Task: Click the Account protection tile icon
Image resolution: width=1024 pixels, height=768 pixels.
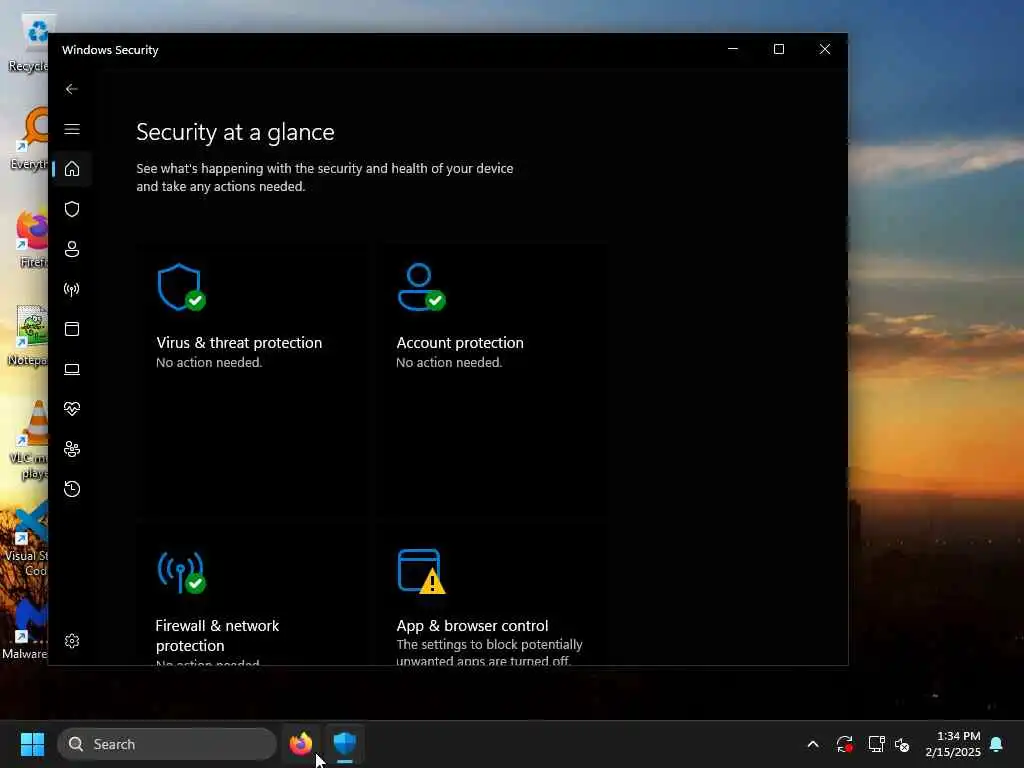Action: coord(421,287)
